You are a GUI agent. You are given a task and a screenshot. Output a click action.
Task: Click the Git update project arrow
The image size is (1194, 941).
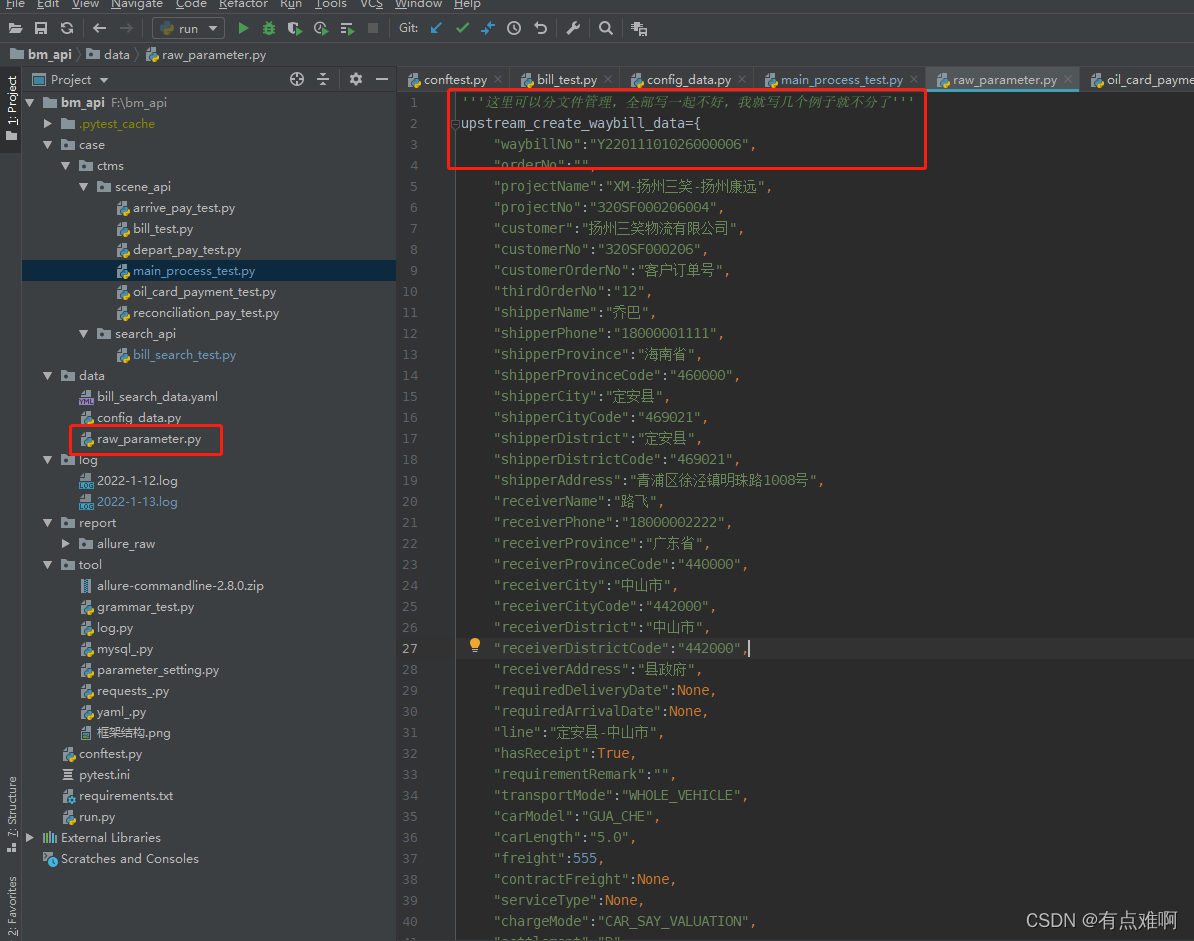436,28
